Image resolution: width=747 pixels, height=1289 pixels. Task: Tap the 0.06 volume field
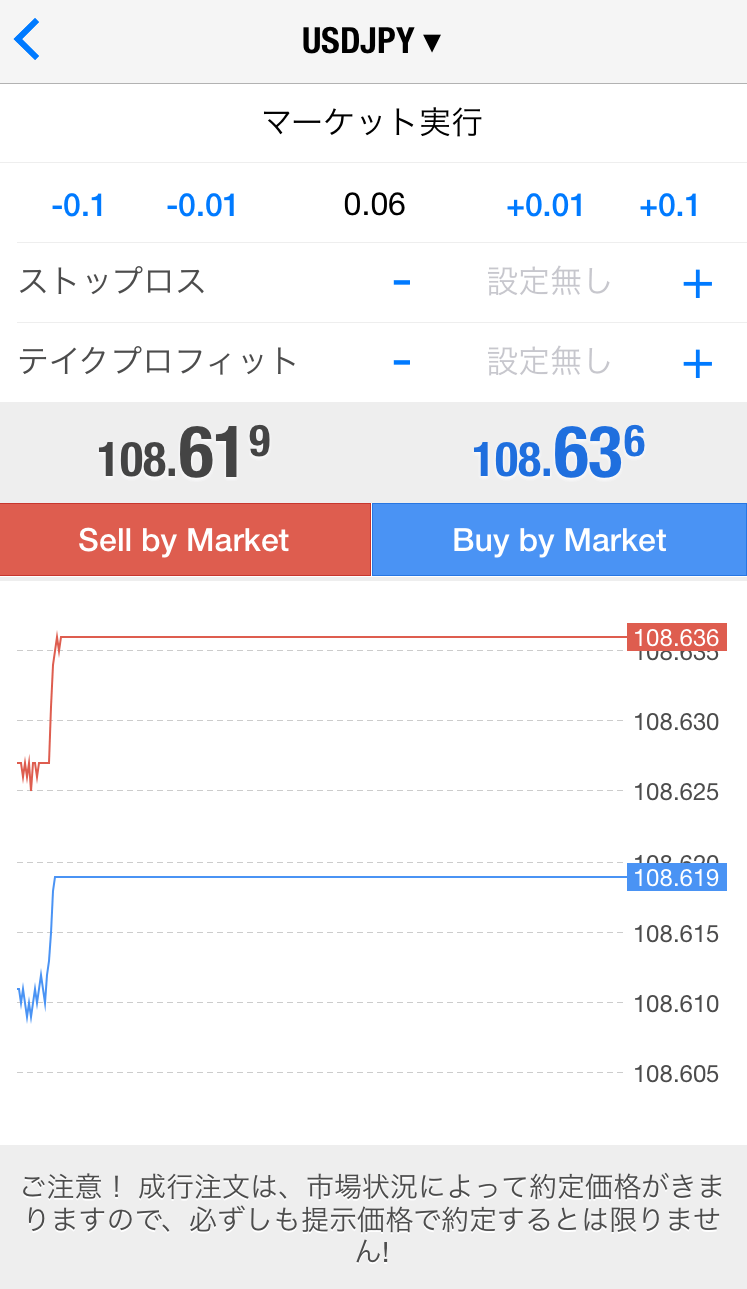click(374, 205)
